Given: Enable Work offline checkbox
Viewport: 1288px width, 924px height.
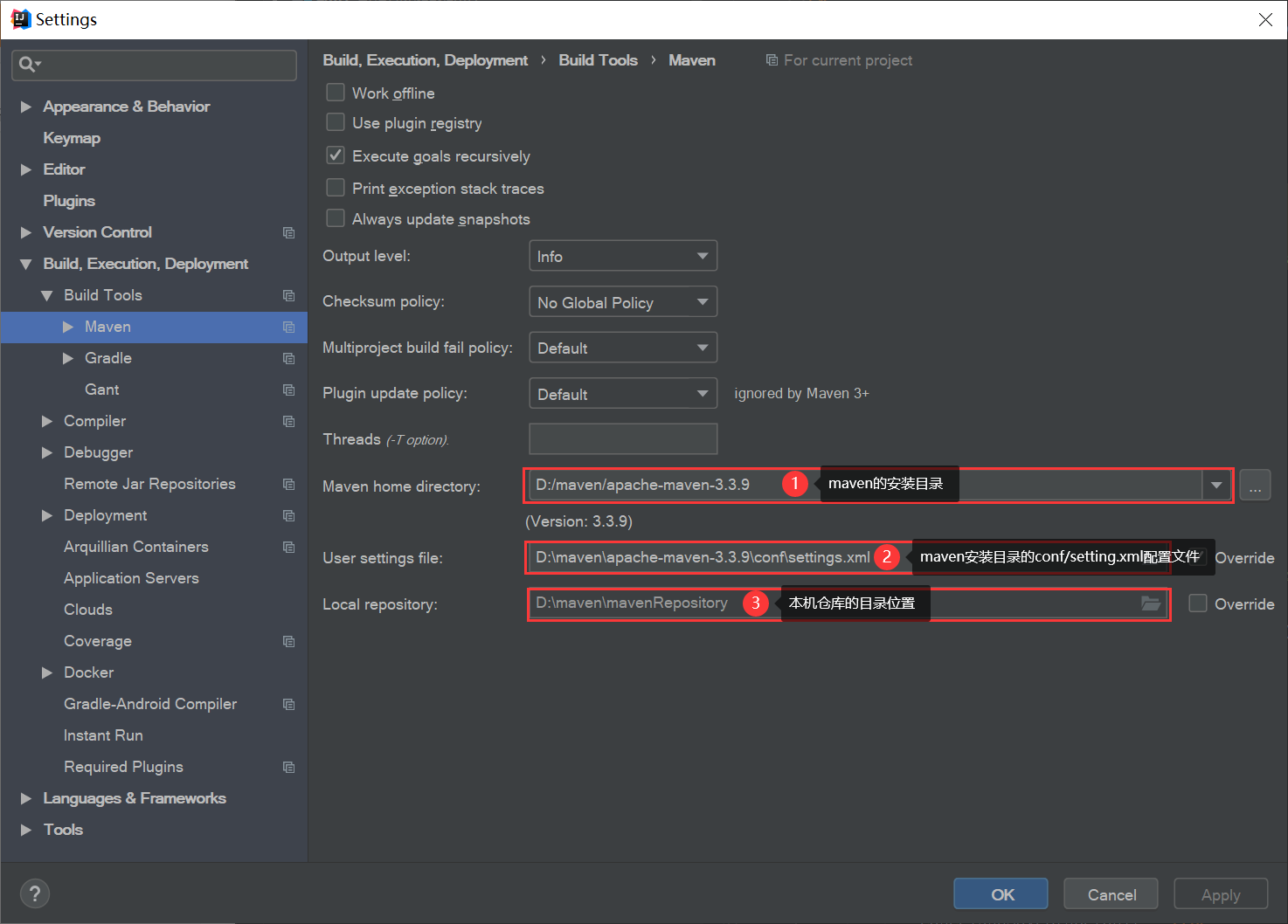Looking at the screenshot, I should pyautogui.click(x=336, y=92).
